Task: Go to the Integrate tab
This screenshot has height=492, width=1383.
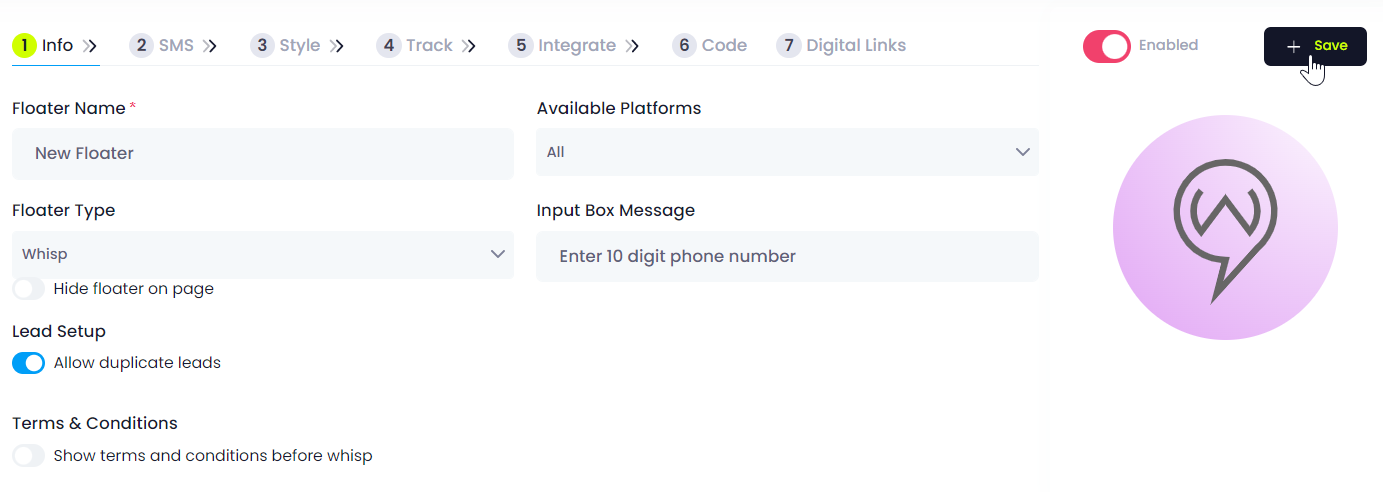Action: coord(576,45)
